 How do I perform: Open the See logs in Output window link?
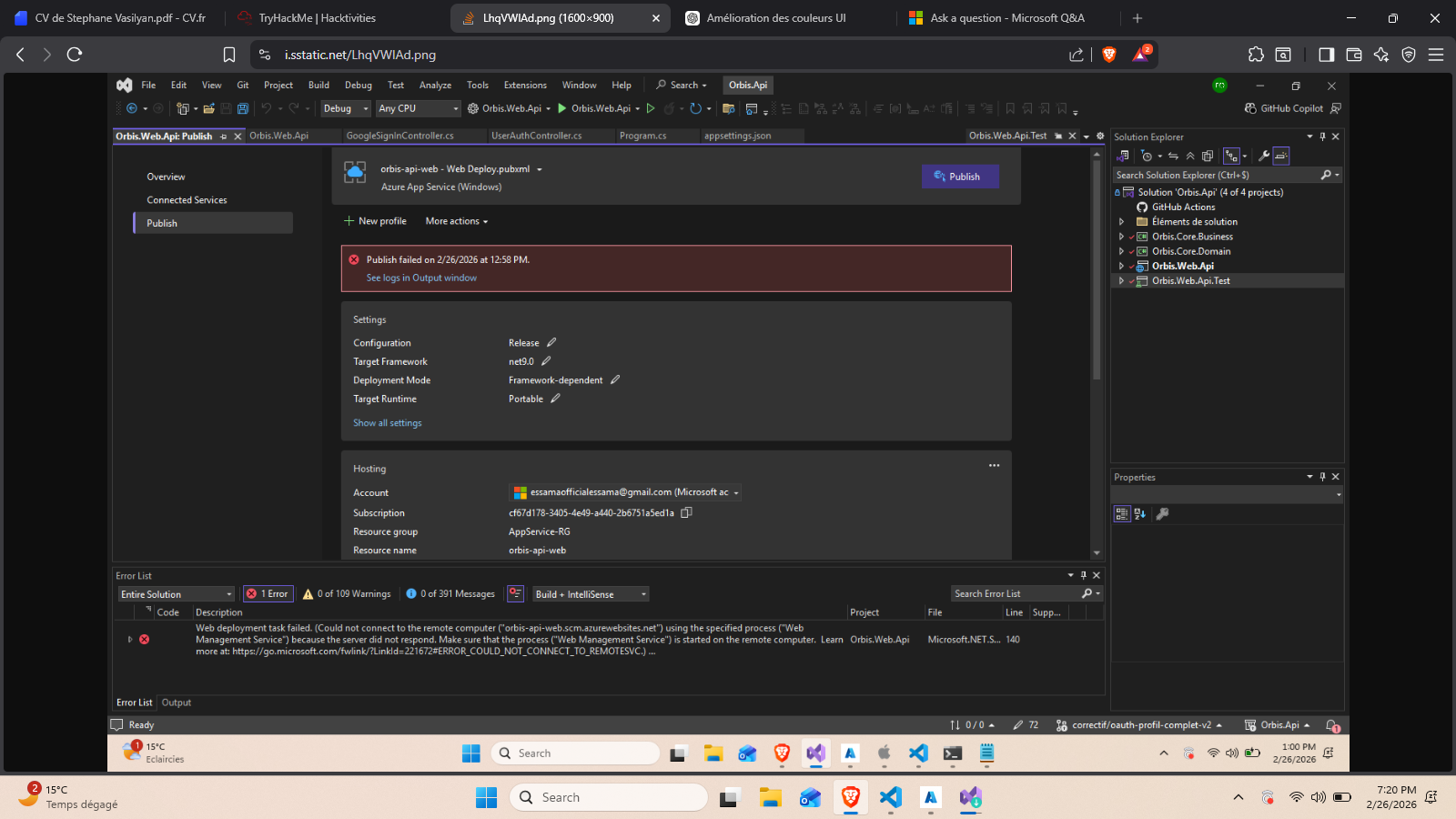click(x=421, y=278)
